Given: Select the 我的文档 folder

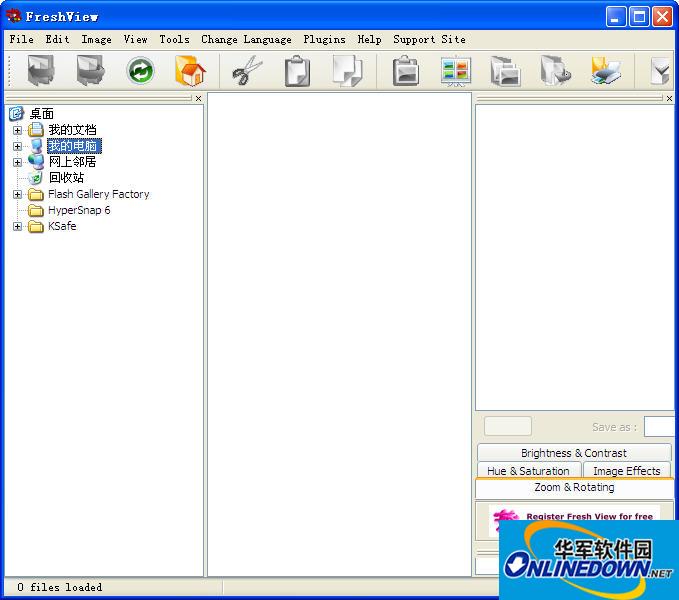Looking at the screenshot, I should click(72, 130).
